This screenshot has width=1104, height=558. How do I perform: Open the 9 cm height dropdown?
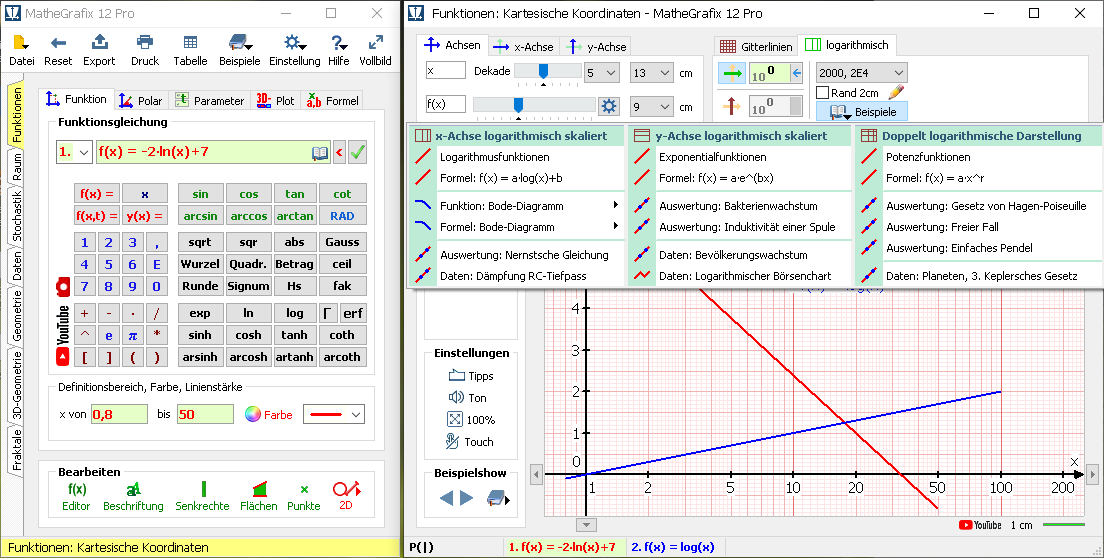(x=652, y=107)
